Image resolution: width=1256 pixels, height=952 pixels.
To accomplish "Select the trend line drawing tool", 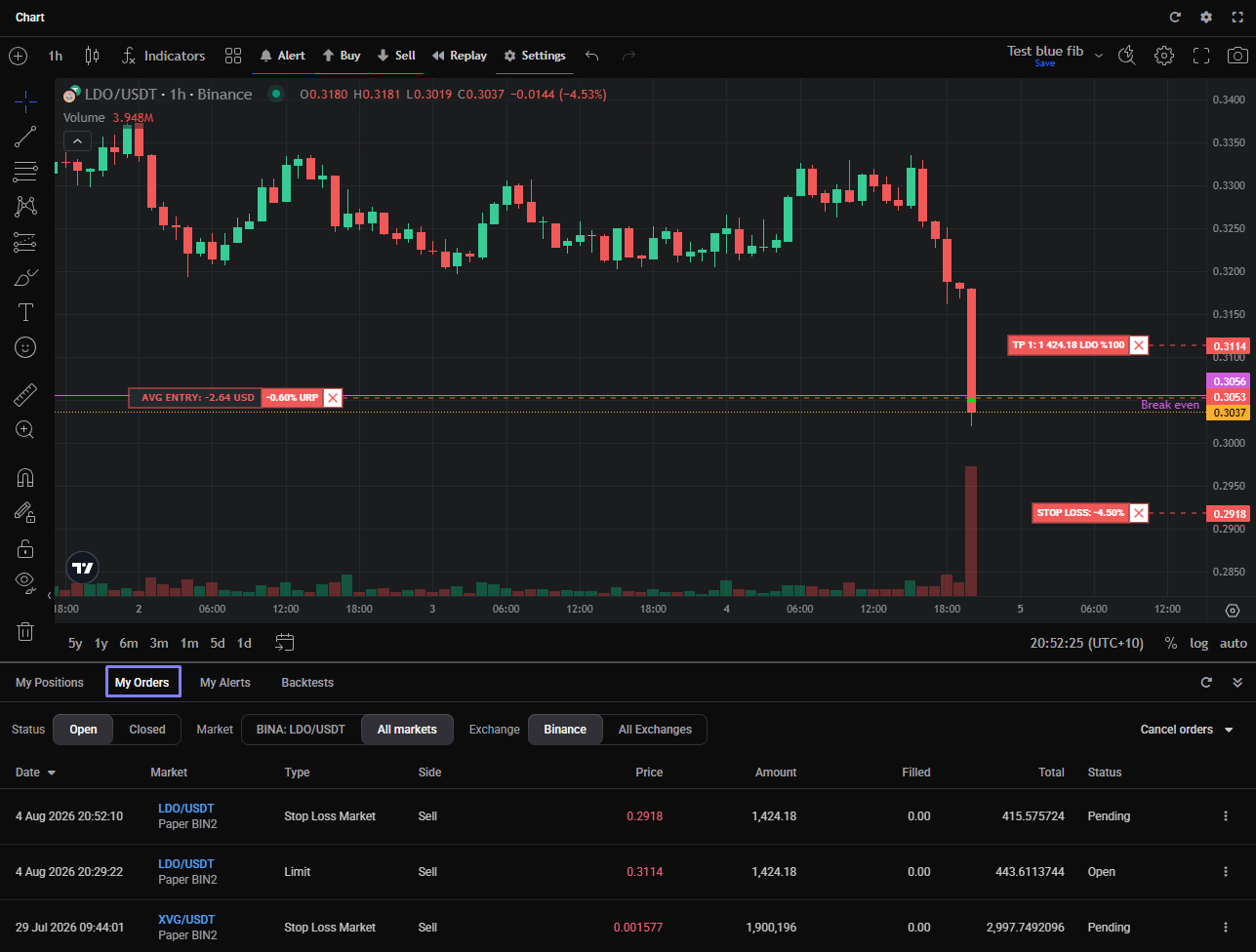I will [x=26, y=137].
